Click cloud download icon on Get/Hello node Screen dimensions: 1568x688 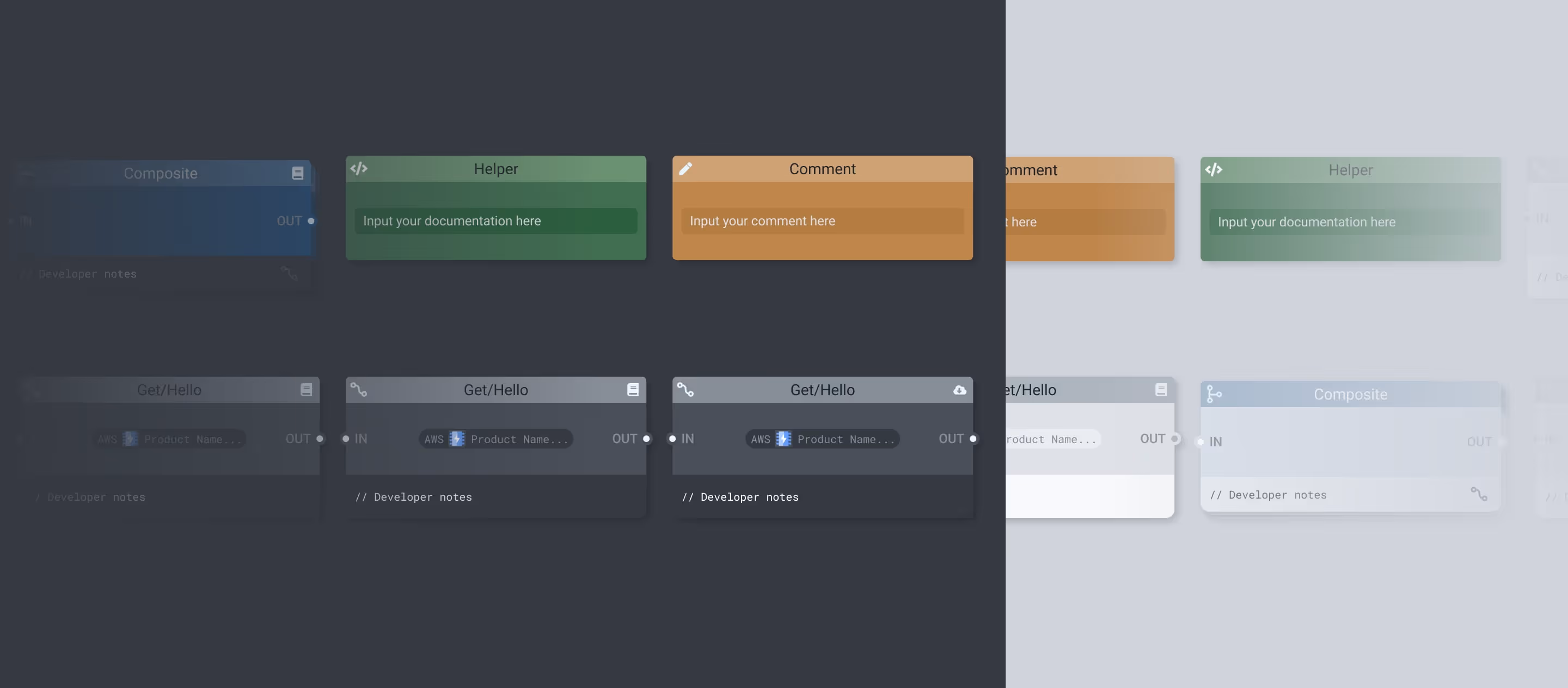959,390
